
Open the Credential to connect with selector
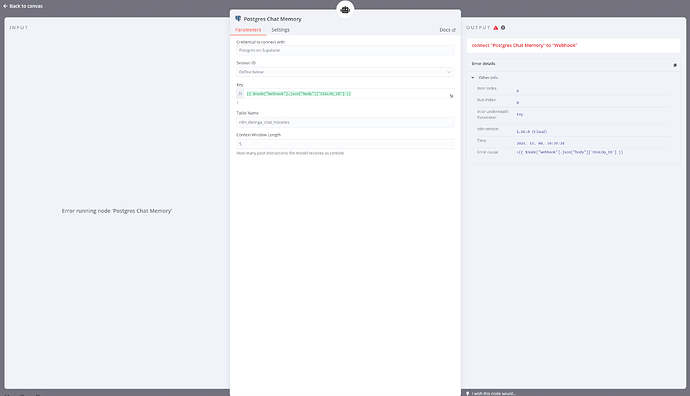345,50
